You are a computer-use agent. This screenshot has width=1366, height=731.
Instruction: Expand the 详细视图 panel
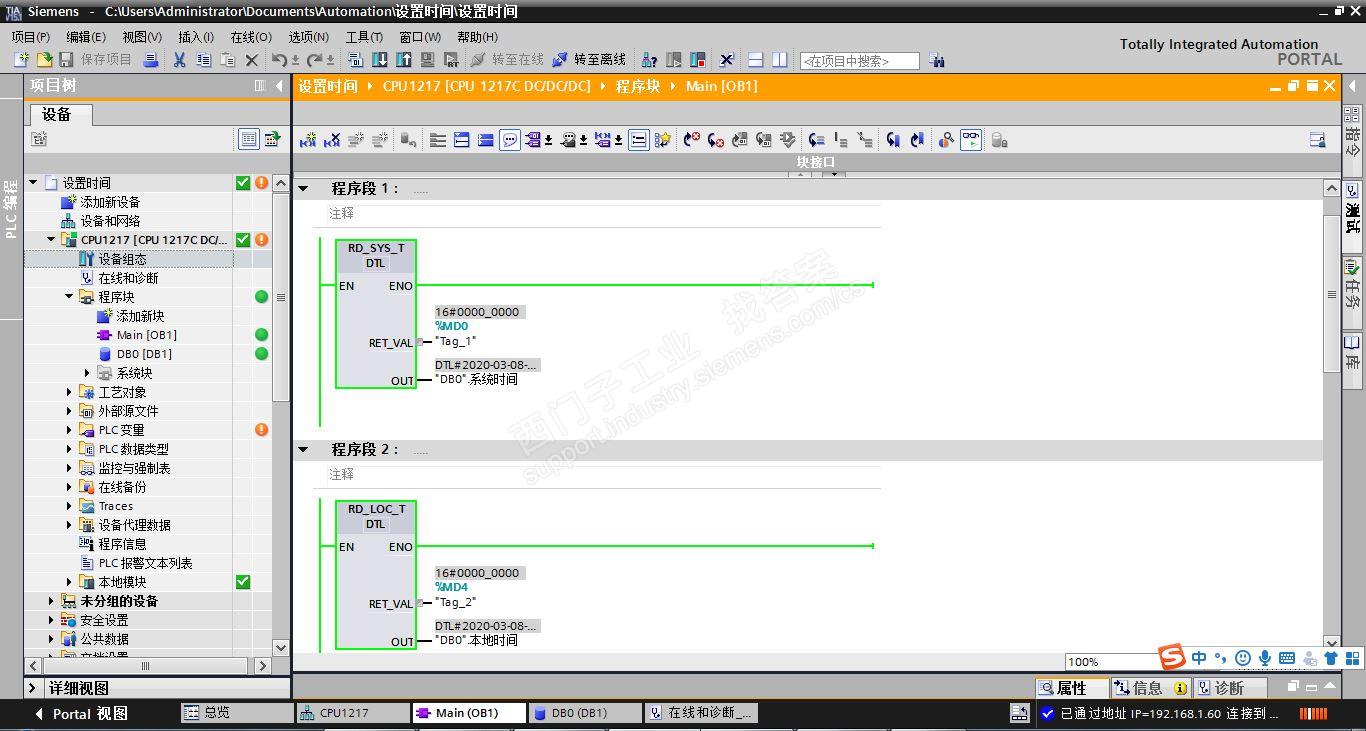(33, 688)
